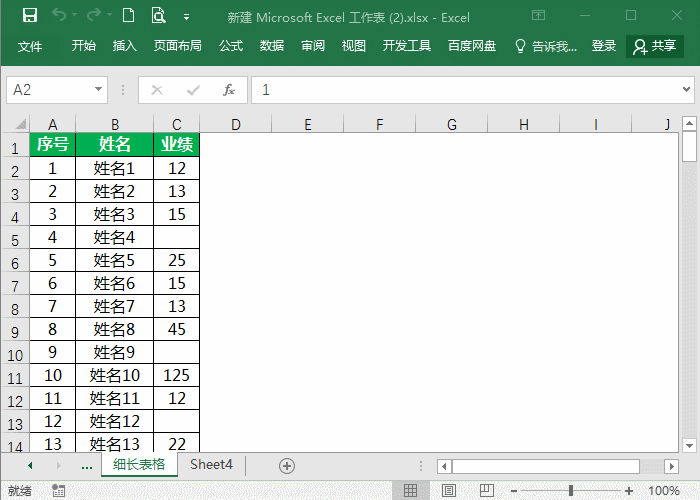Click the Insert Function fx icon
Screen dimensions: 700x500
pyautogui.click(x=229, y=90)
